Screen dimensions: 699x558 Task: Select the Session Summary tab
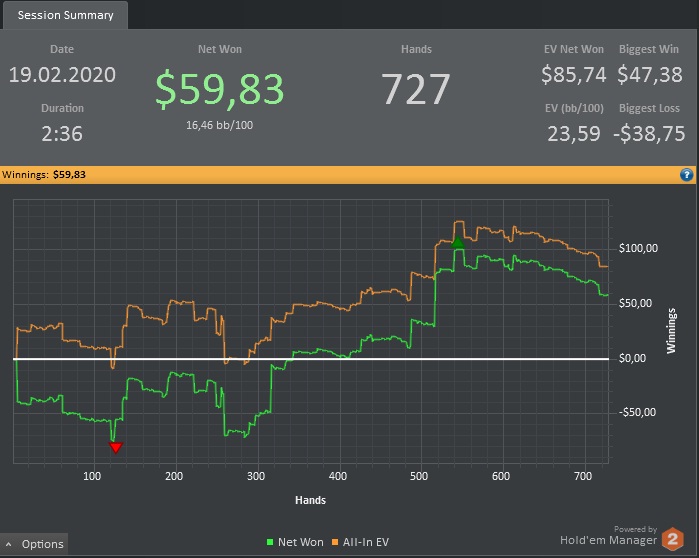(66, 15)
